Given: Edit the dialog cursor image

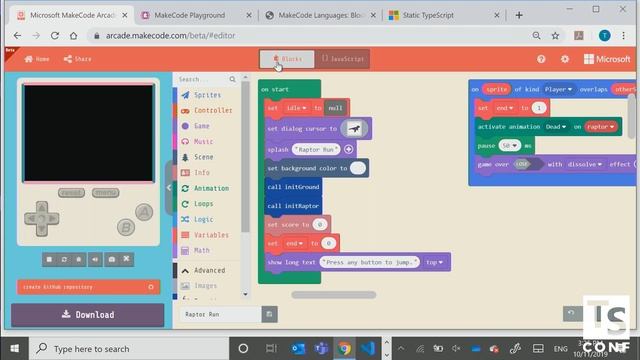Looking at the screenshot, I should (354, 129).
